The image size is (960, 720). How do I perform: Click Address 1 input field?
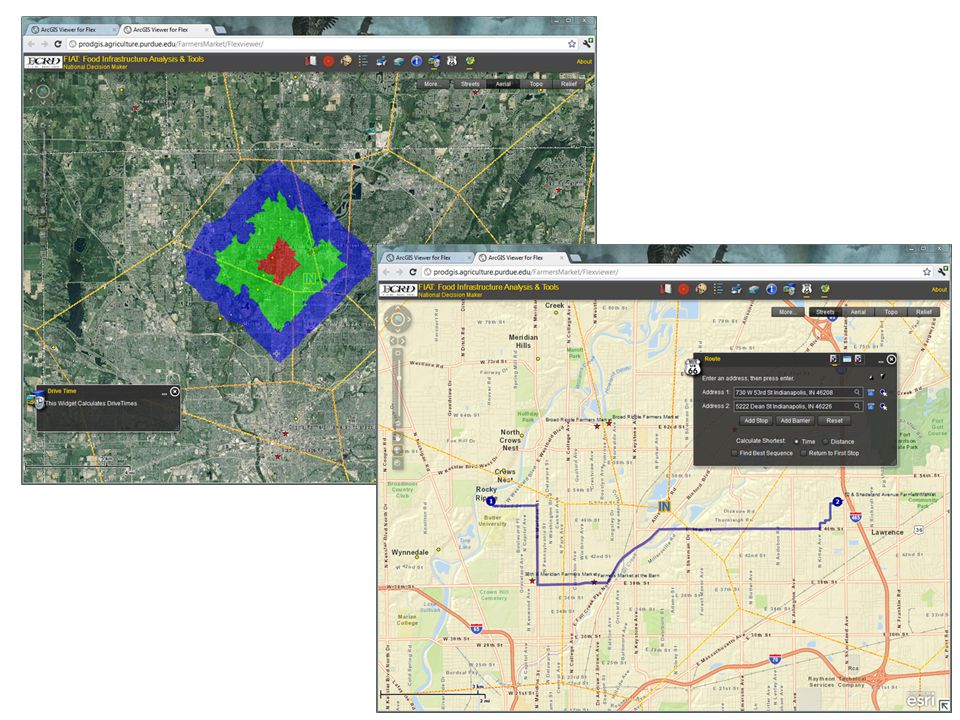click(798, 392)
